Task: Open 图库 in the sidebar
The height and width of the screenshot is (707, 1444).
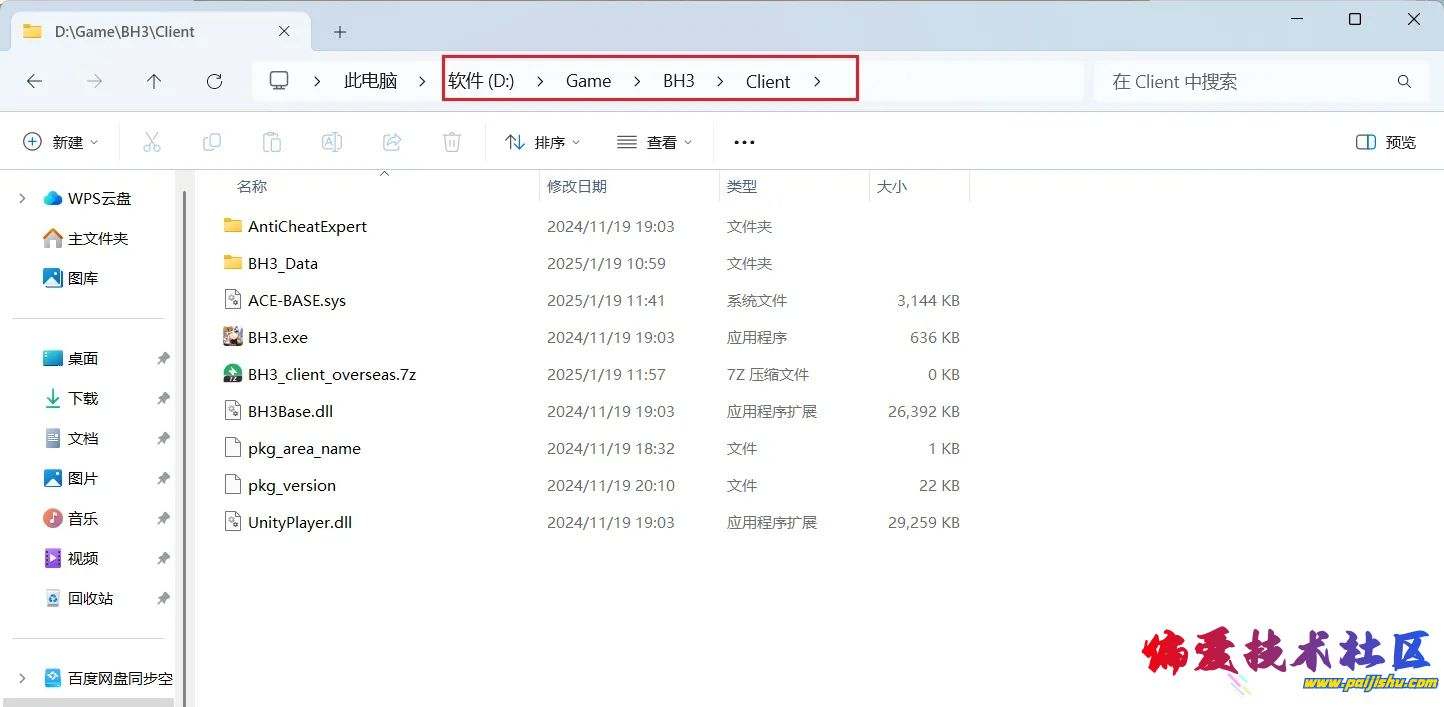Action: click(71, 278)
